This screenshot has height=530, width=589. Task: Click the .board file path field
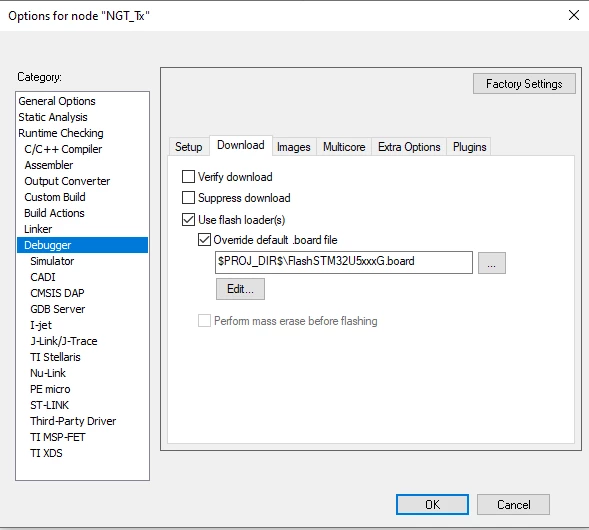click(x=344, y=263)
